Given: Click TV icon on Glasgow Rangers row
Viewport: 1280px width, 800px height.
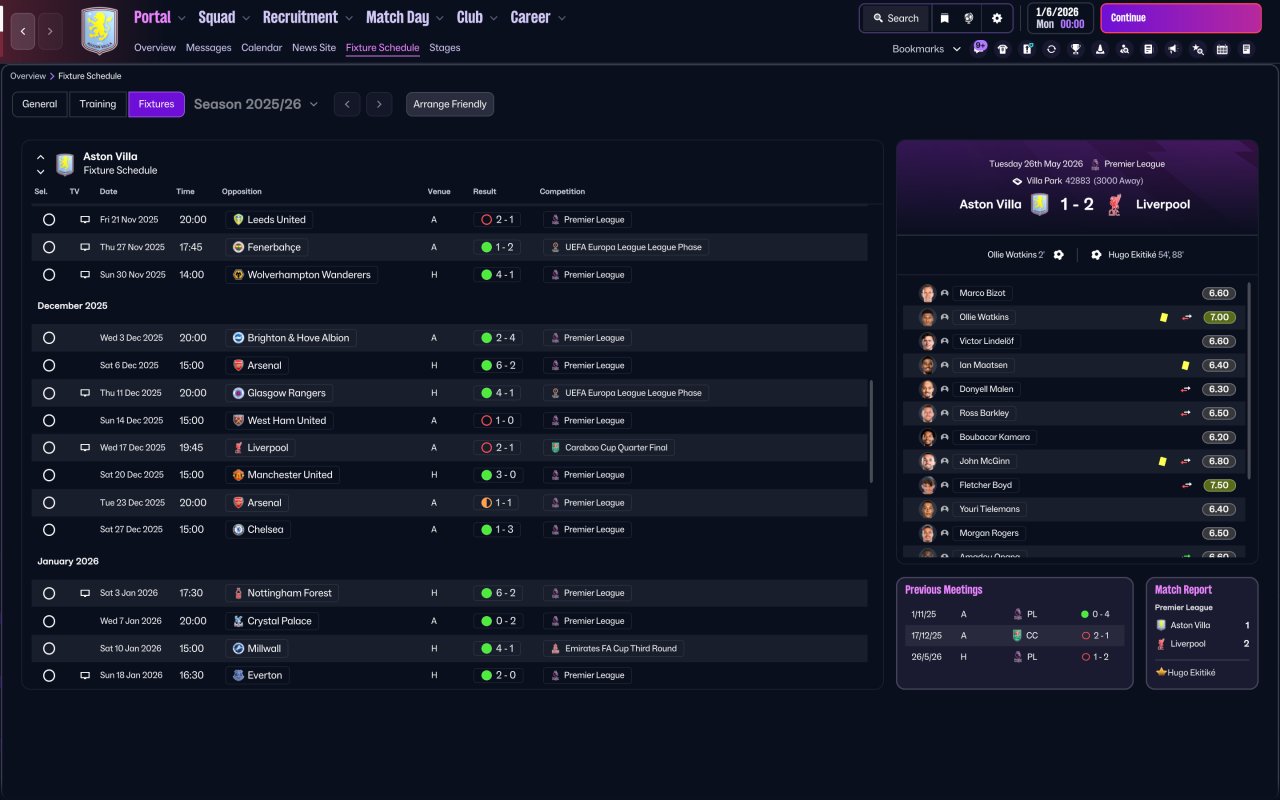Looking at the screenshot, I should [85, 393].
